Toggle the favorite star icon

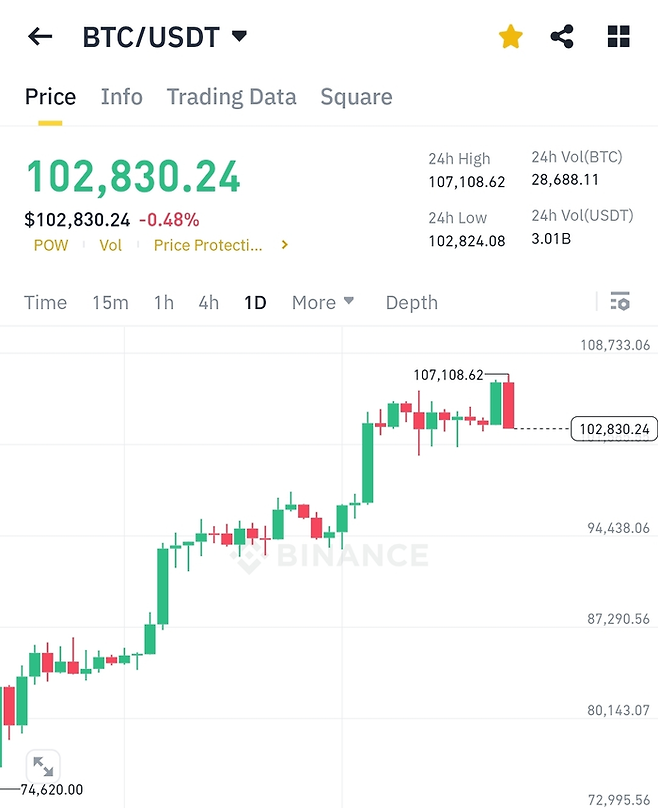point(511,38)
